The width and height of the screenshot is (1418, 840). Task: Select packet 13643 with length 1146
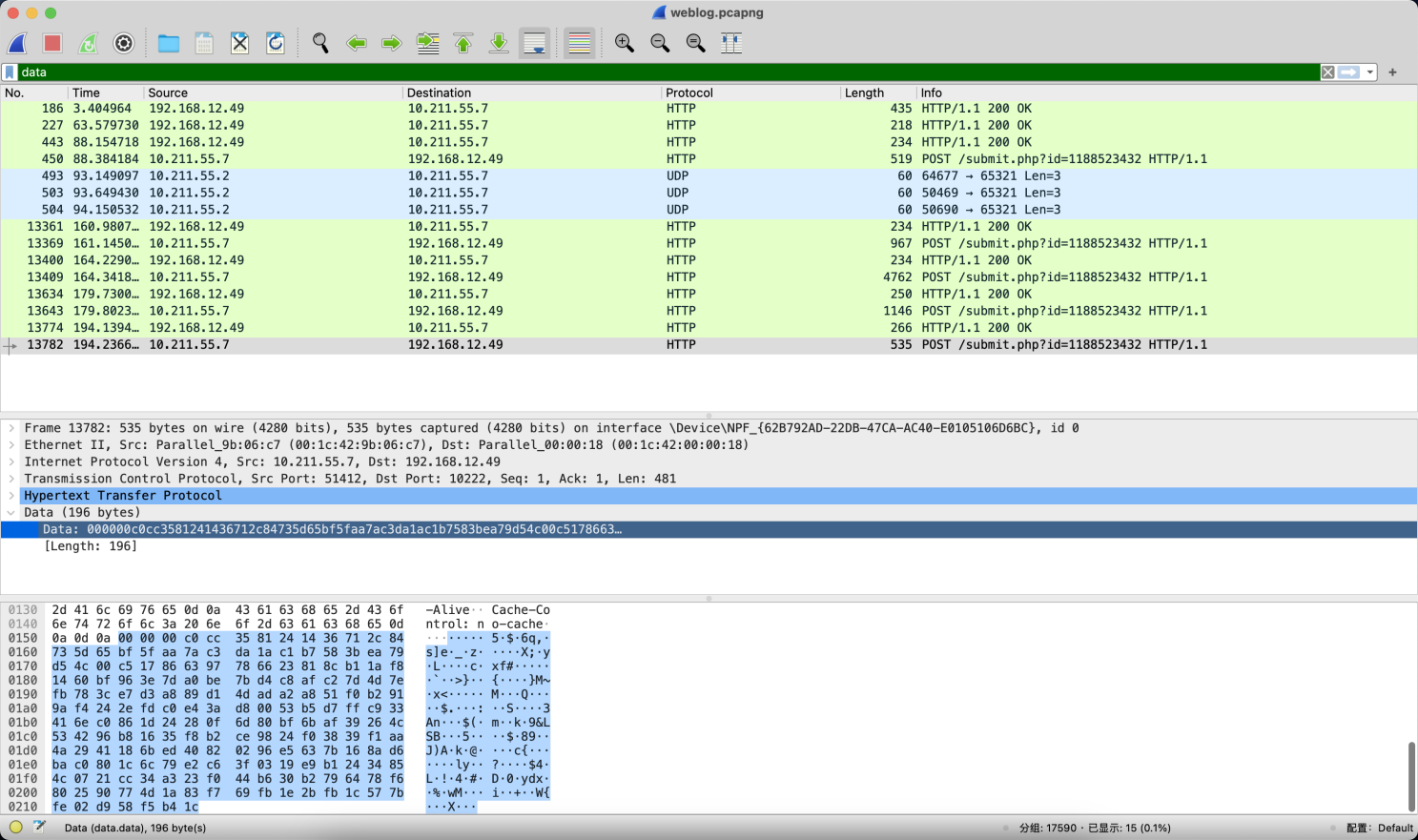coord(709,311)
